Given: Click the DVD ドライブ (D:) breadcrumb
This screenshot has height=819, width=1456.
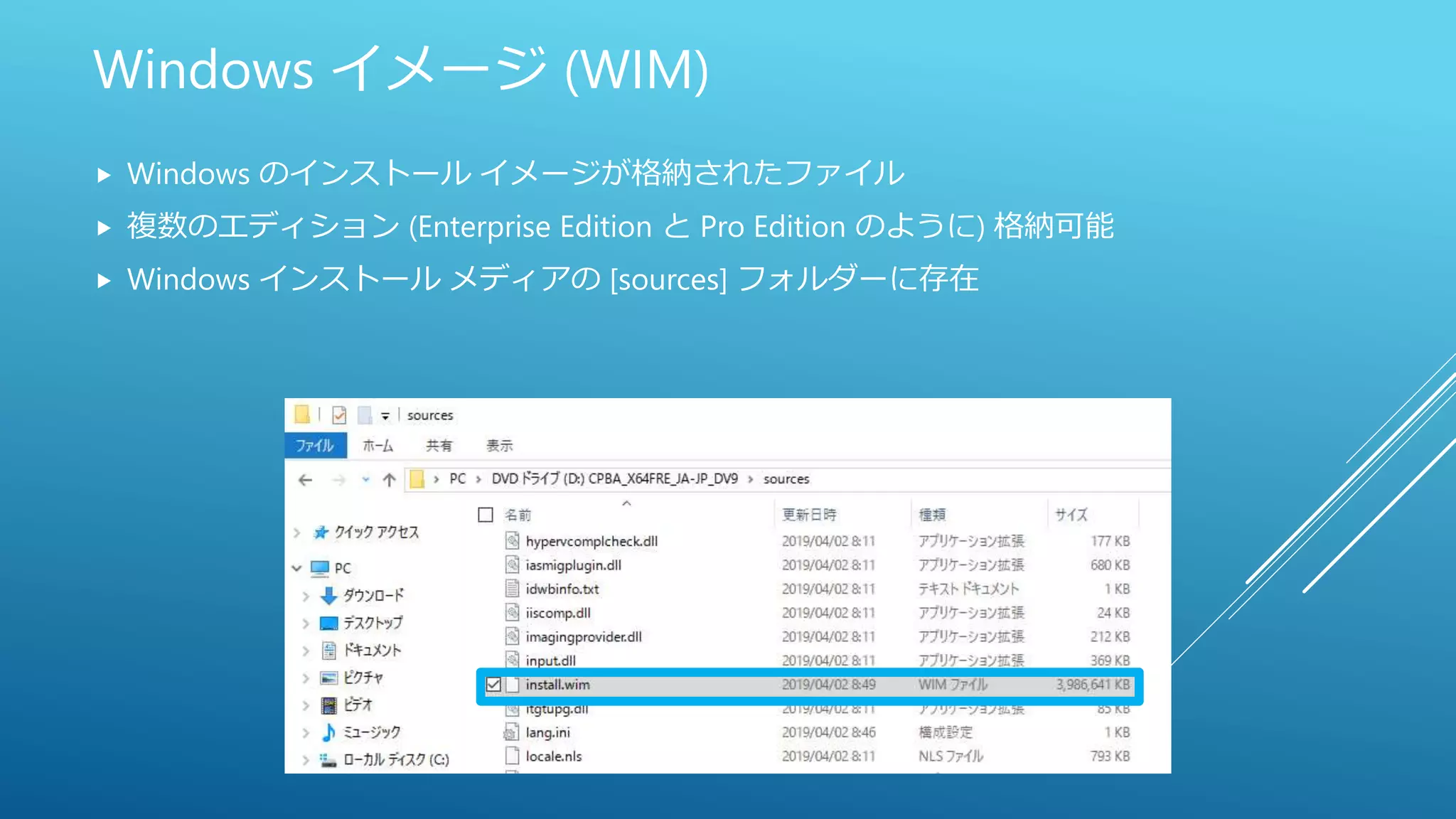Looking at the screenshot, I should tap(615, 479).
